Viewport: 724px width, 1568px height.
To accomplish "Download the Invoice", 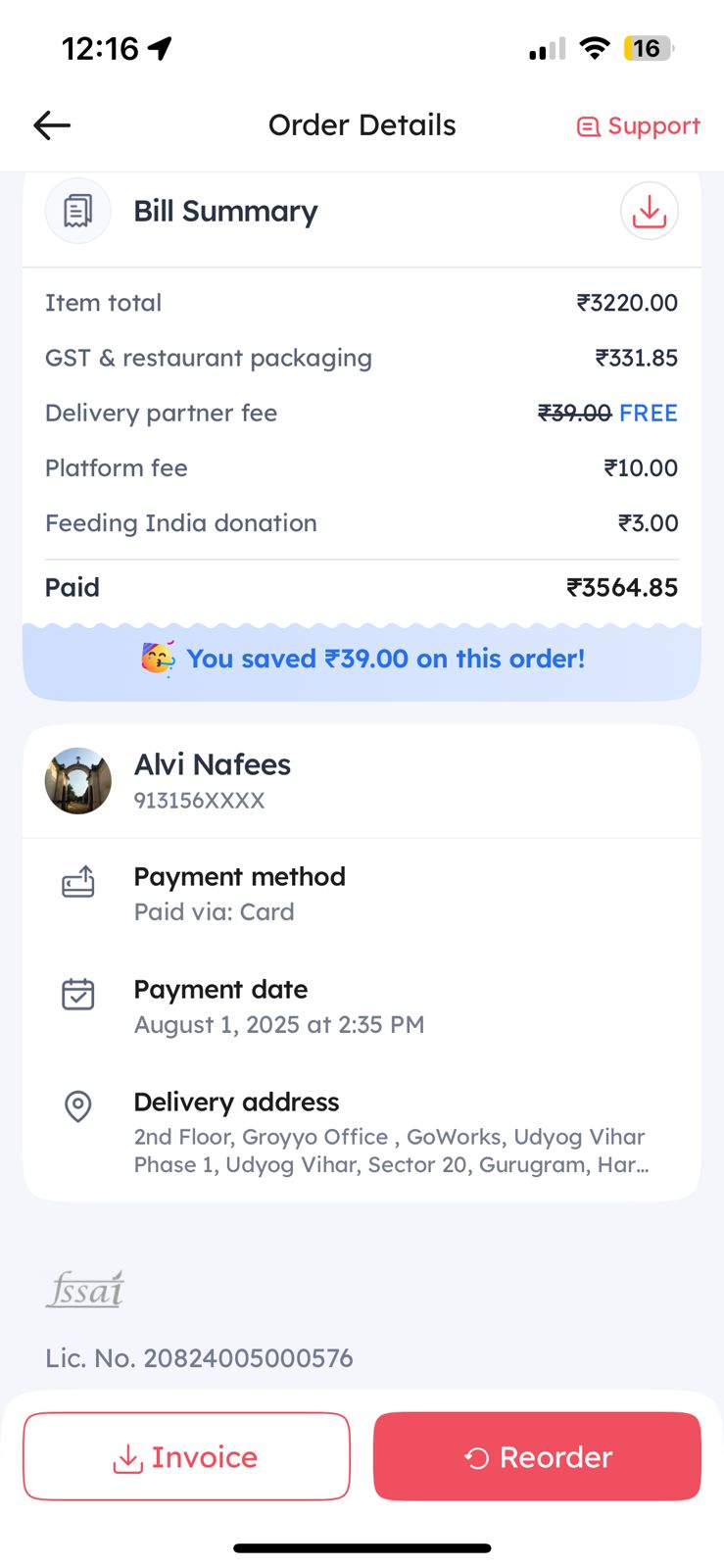I will click(186, 1456).
